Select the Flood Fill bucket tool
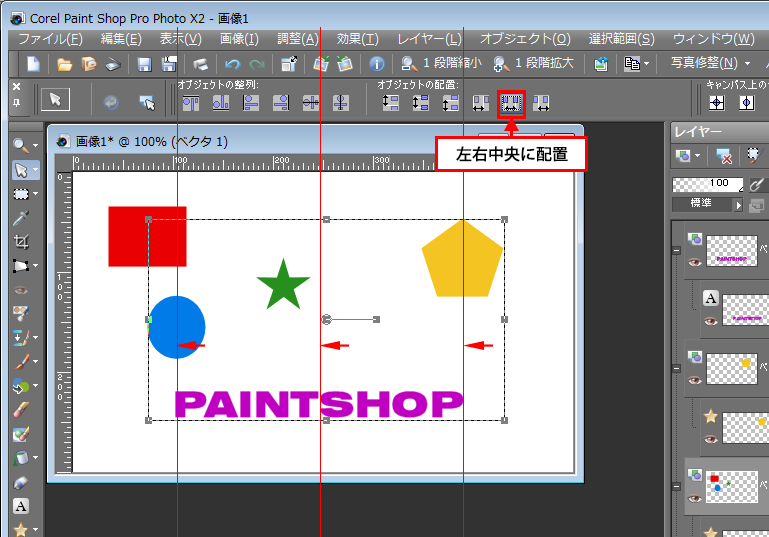 21,459
